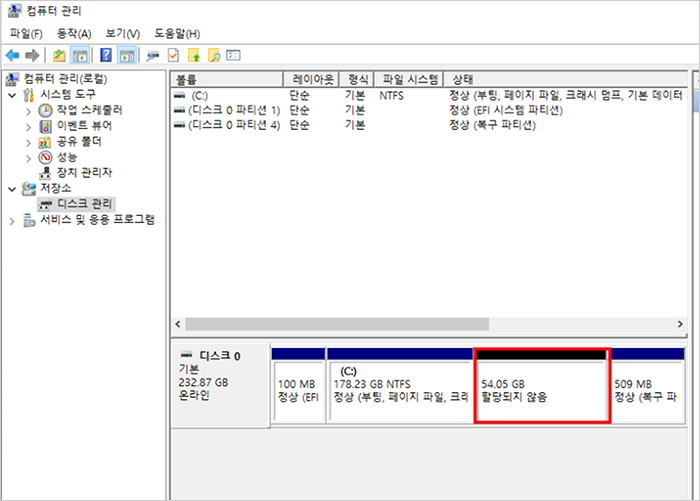700x501 pixels.
Task: Click the 저장소 storage icon
Action: (29, 188)
